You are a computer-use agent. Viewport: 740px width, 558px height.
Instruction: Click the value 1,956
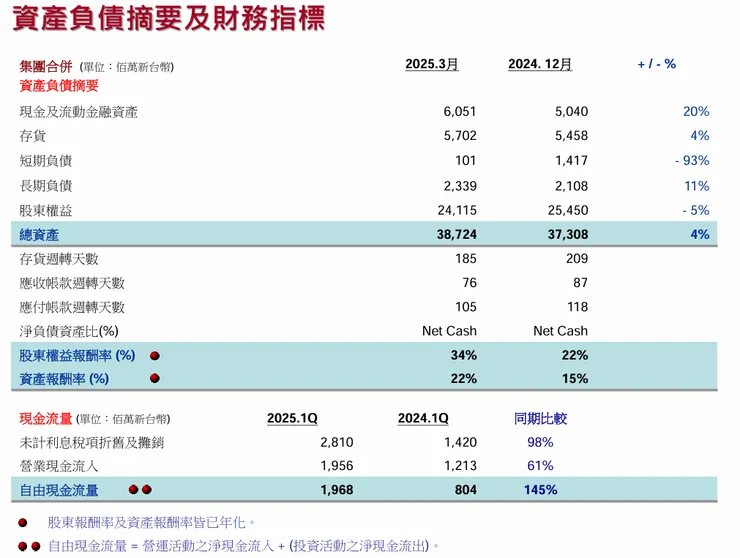click(x=336, y=466)
